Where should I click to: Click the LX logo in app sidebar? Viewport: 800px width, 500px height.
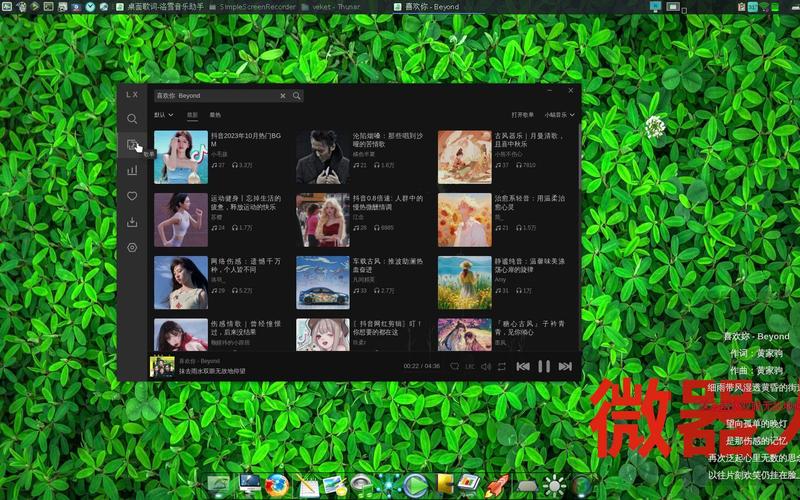(x=132, y=95)
